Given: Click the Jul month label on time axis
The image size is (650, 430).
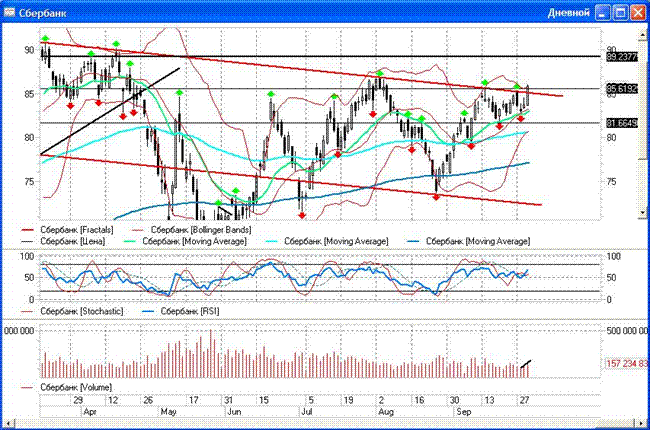Looking at the screenshot, I should click(307, 412).
